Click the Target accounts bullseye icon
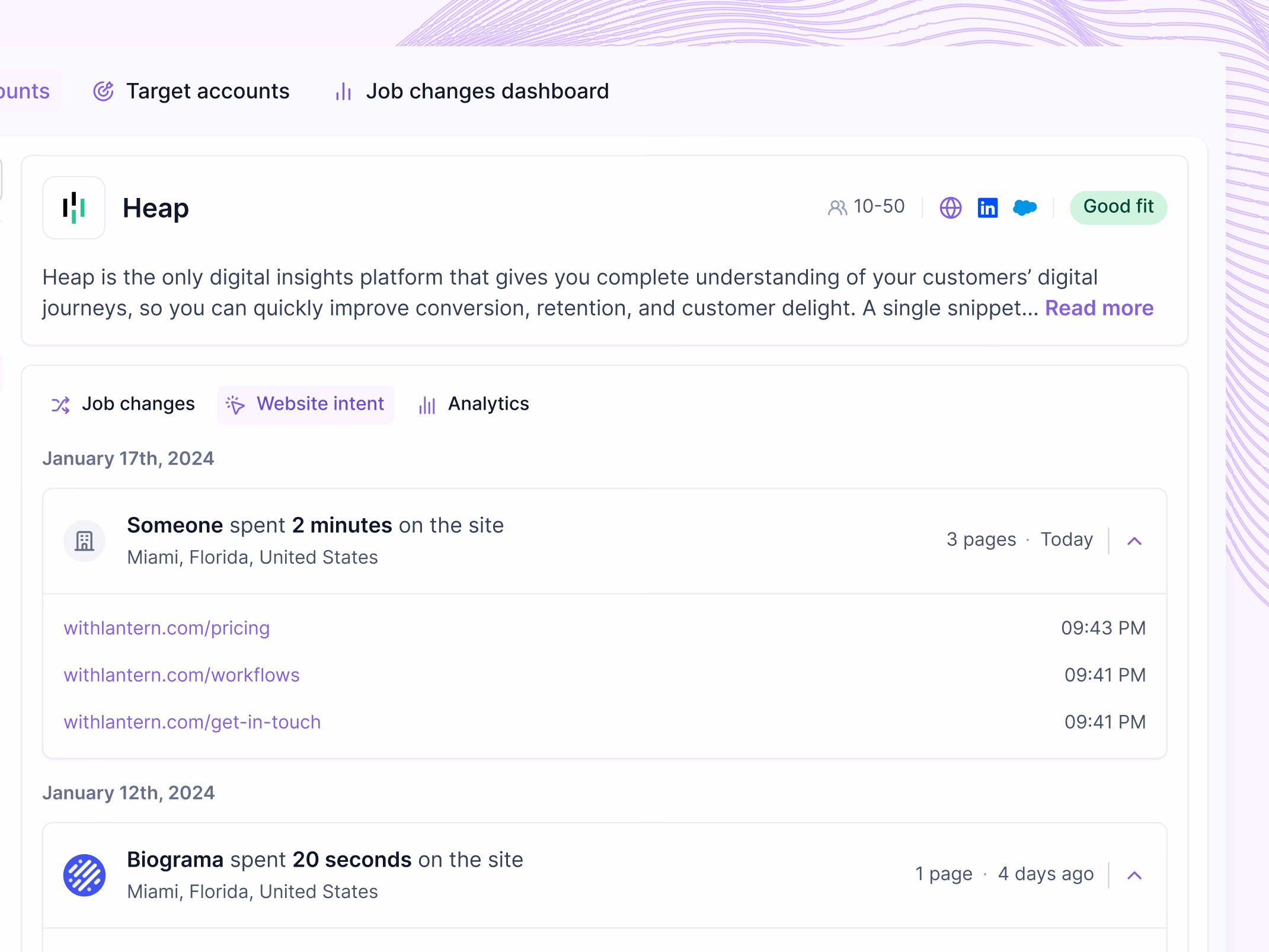1269x952 pixels. [x=103, y=91]
